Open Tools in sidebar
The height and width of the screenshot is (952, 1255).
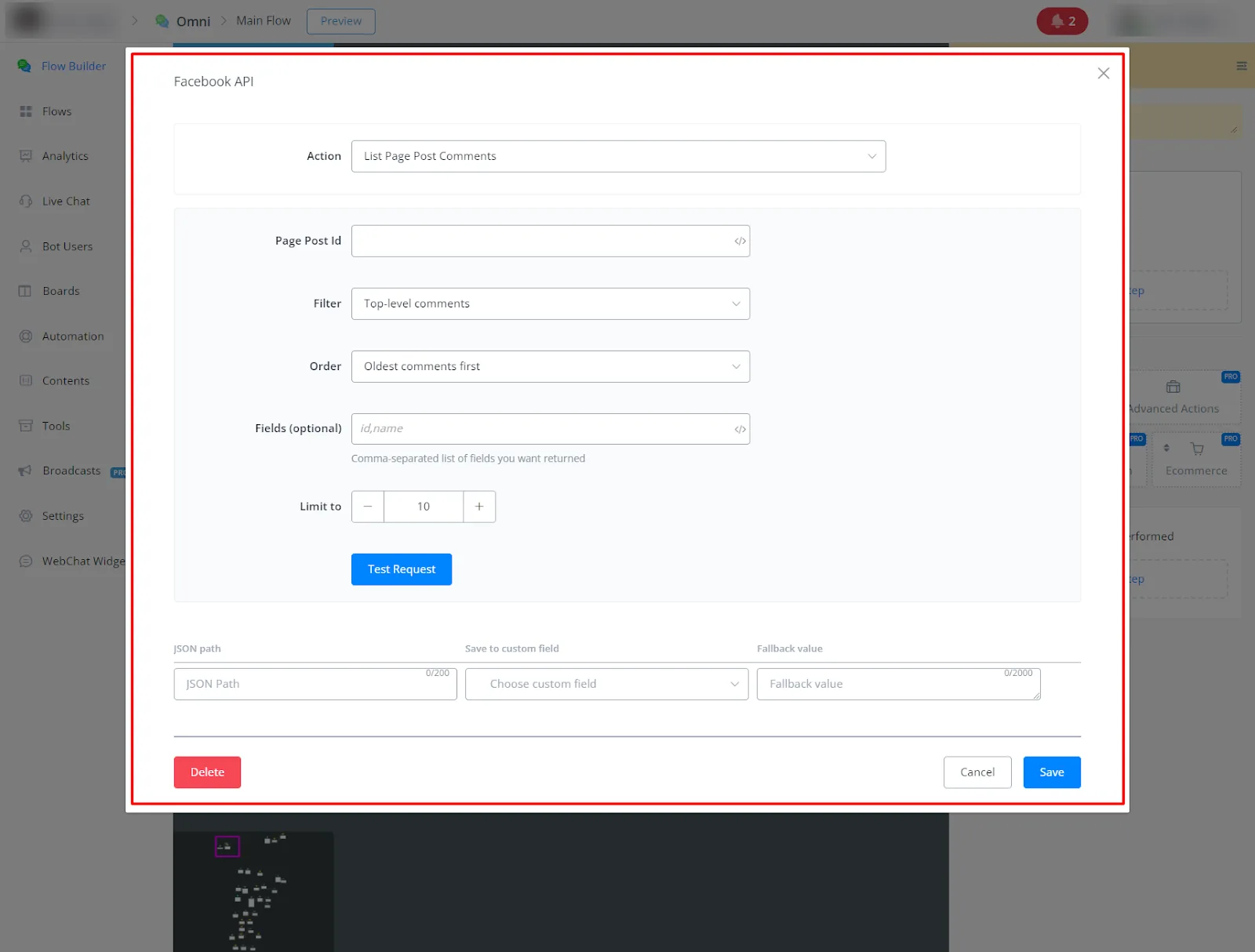click(x=56, y=426)
